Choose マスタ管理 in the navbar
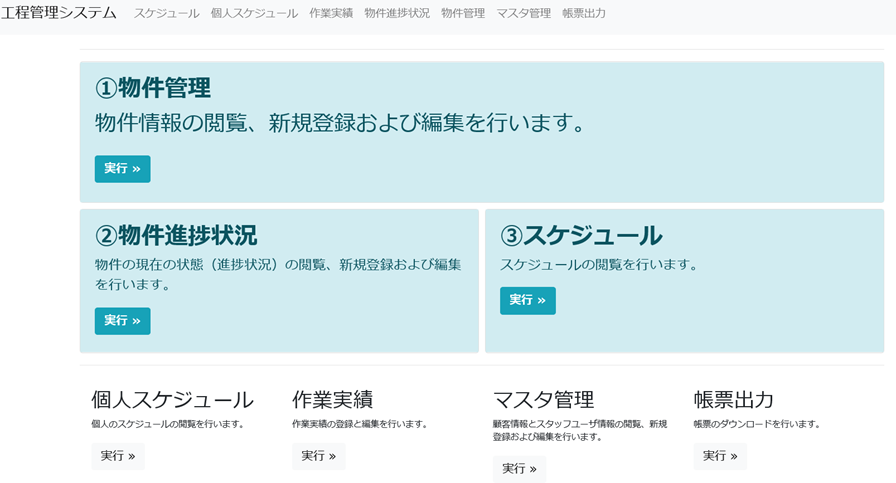This screenshot has width=896, height=483. pos(523,13)
